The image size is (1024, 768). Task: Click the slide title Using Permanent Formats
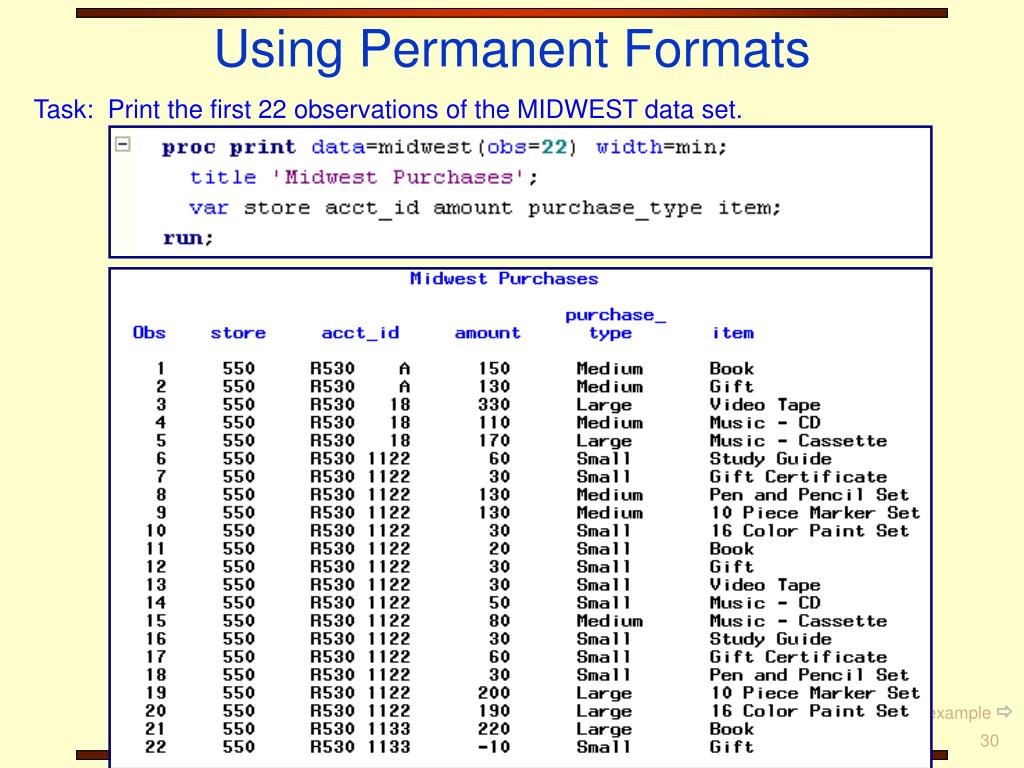click(x=512, y=49)
